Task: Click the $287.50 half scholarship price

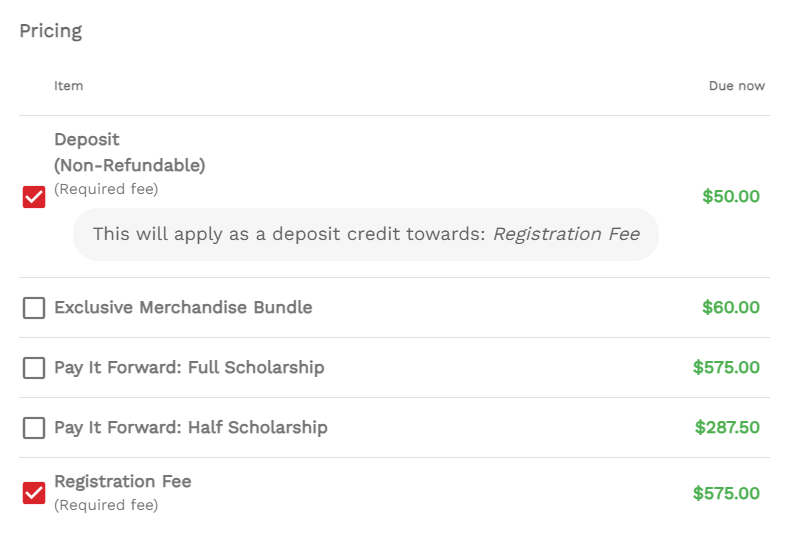Action: (727, 428)
